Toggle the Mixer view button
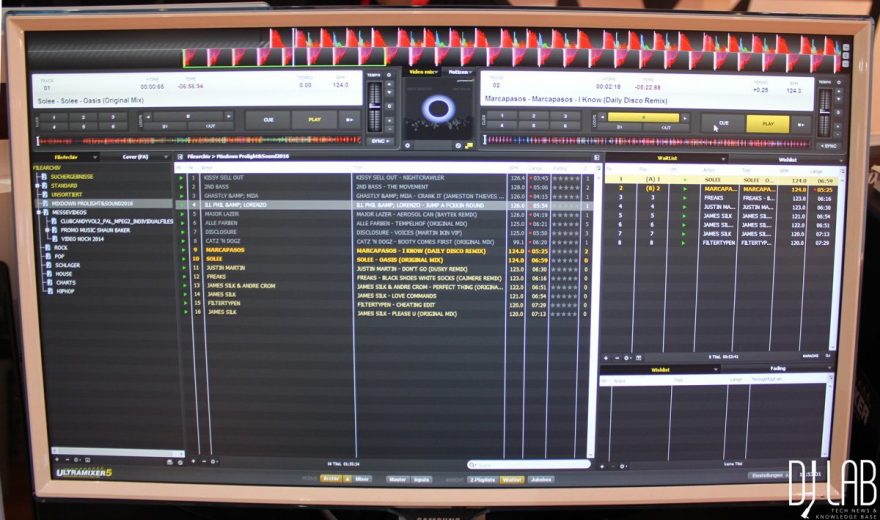The height and width of the screenshot is (520, 880). 362,479
